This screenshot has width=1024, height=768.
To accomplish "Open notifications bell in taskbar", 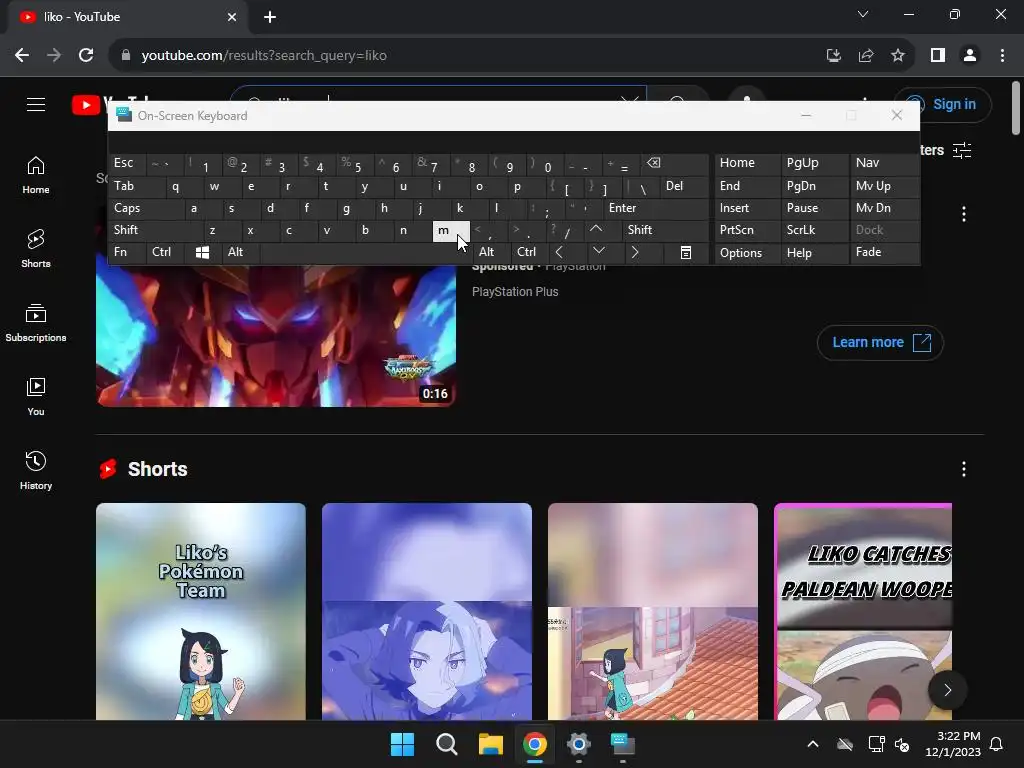I will 997,744.
